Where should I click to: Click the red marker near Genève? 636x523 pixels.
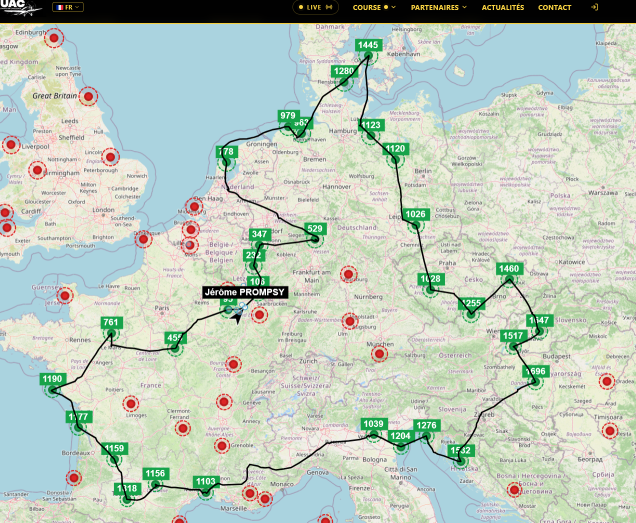tap(224, 402)
